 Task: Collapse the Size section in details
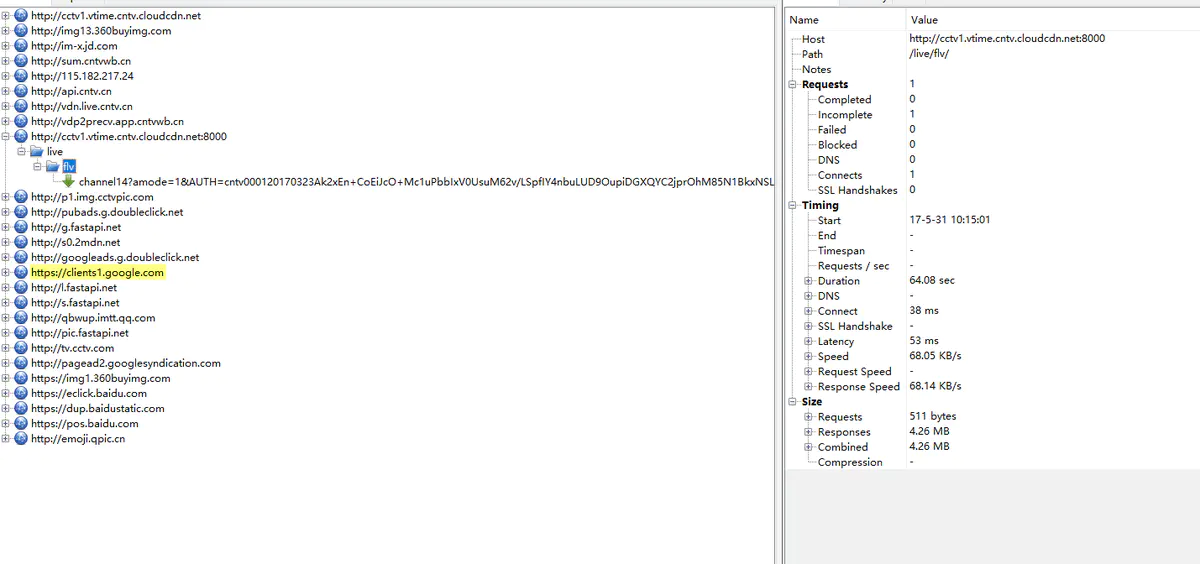click(794, 402)
